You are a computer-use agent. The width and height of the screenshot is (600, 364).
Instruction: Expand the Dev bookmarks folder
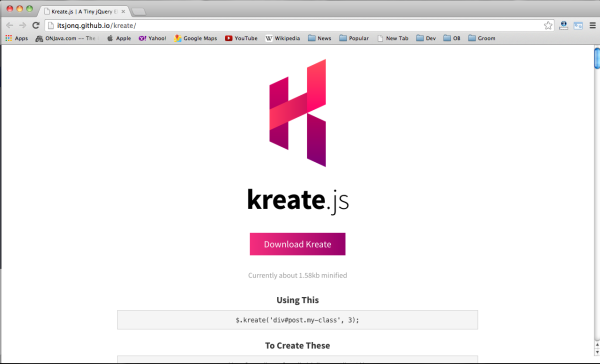[x=426, y=38]
